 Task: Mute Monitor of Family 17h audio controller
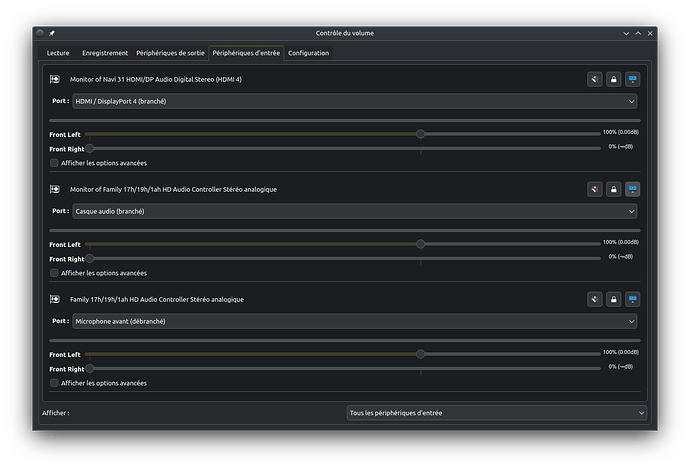pos(594,189)
